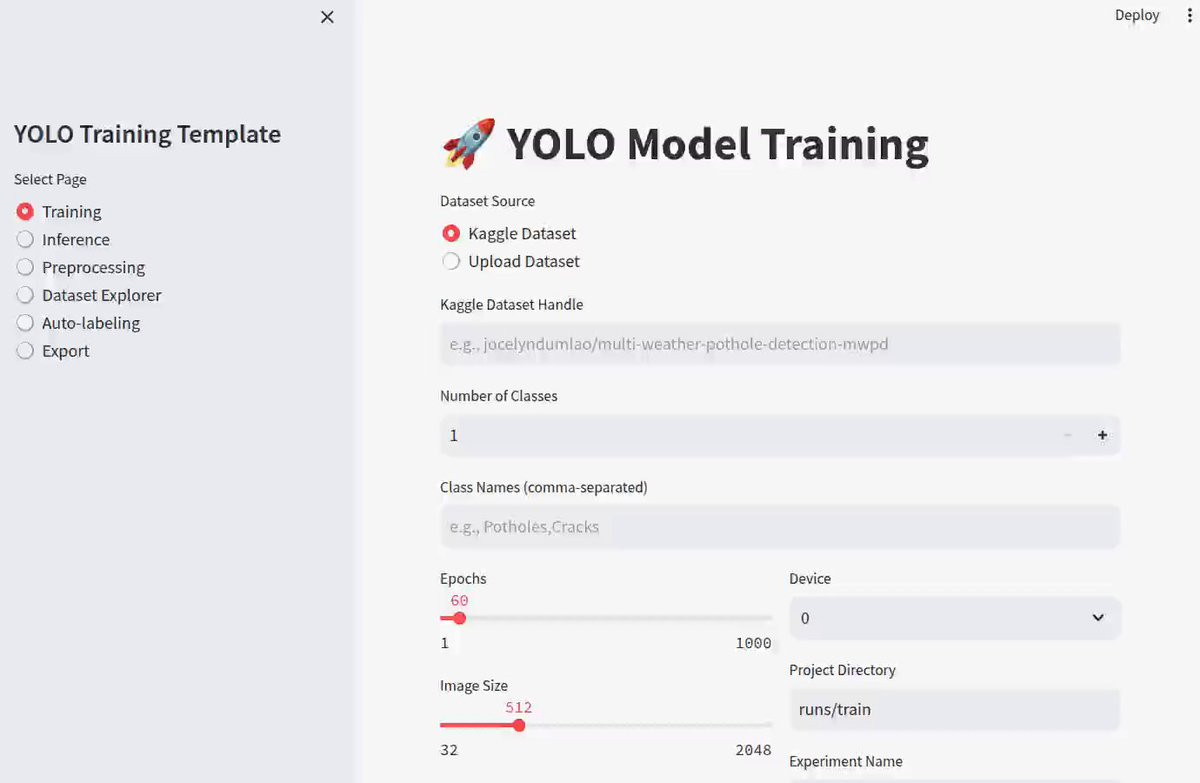Decrease Number of Classes with minus

click(x=1067, y=435)
